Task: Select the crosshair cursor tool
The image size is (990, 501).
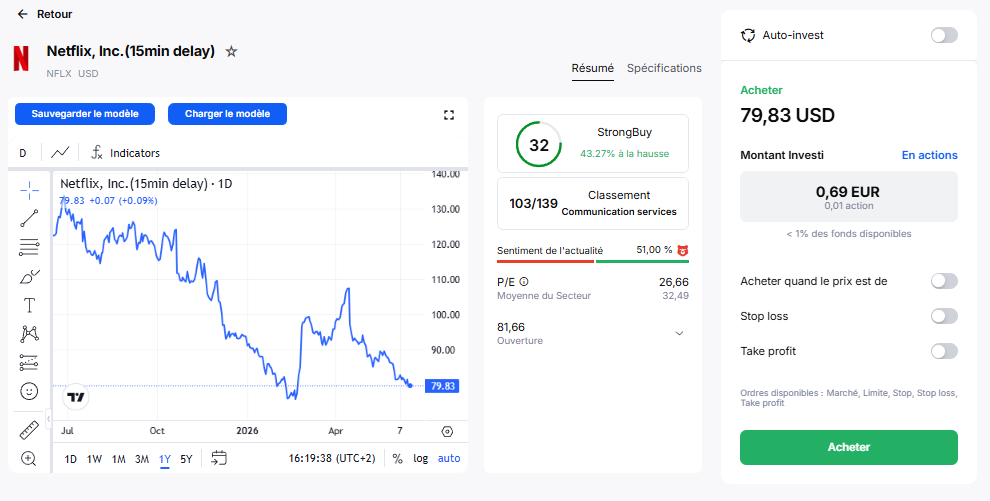Action: pyautogui.click(x=29, y=190)
